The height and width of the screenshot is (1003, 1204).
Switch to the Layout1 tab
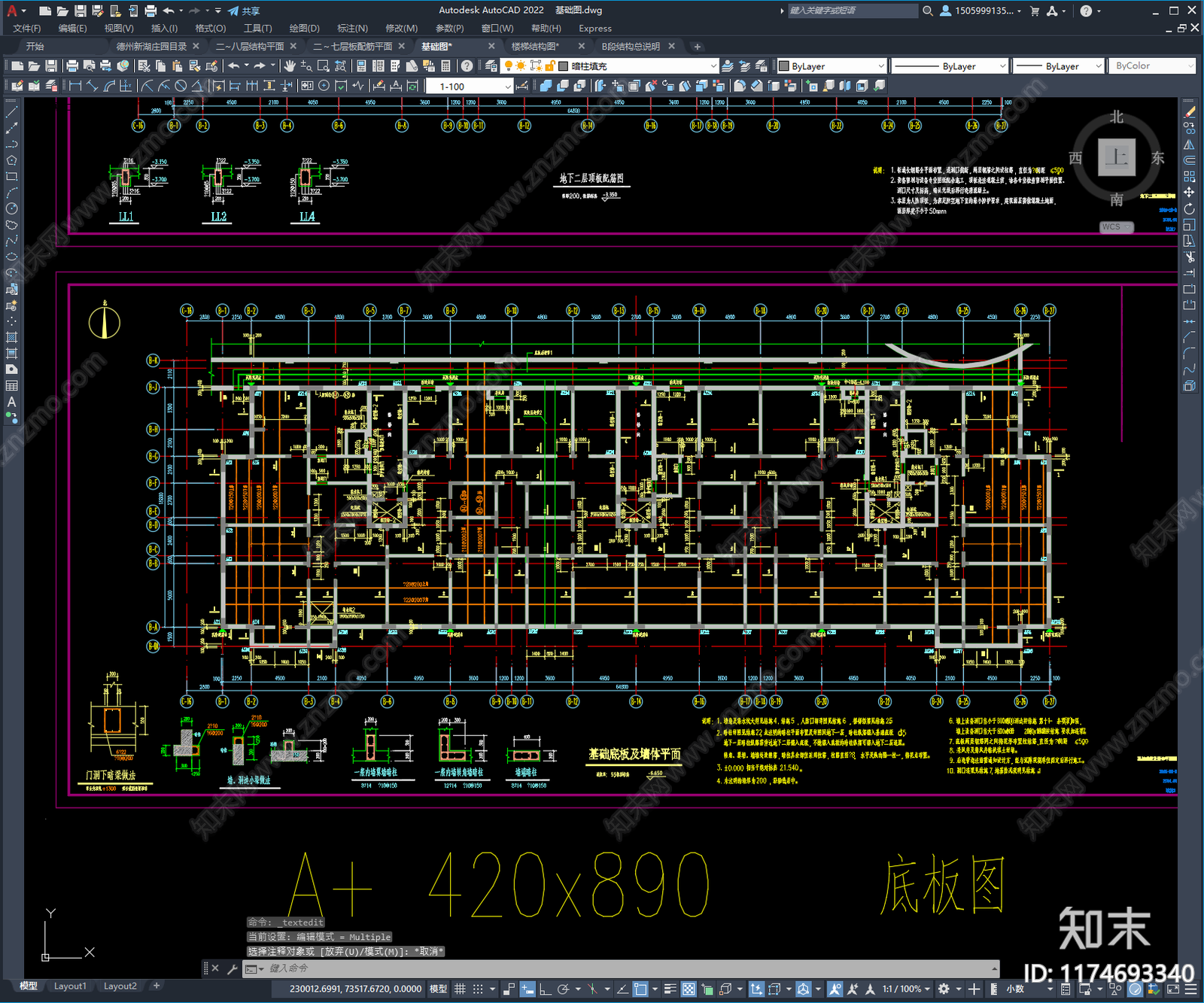70,986
